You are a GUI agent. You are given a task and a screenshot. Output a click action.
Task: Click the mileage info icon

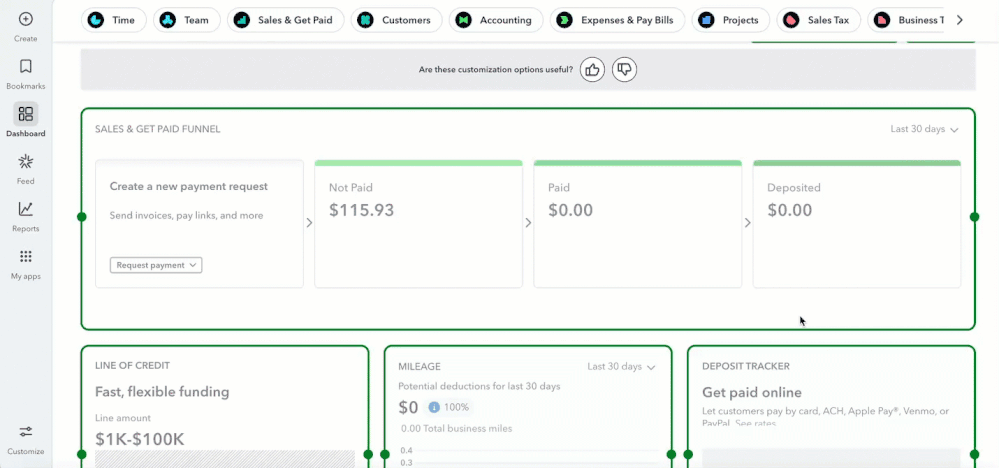433,407
